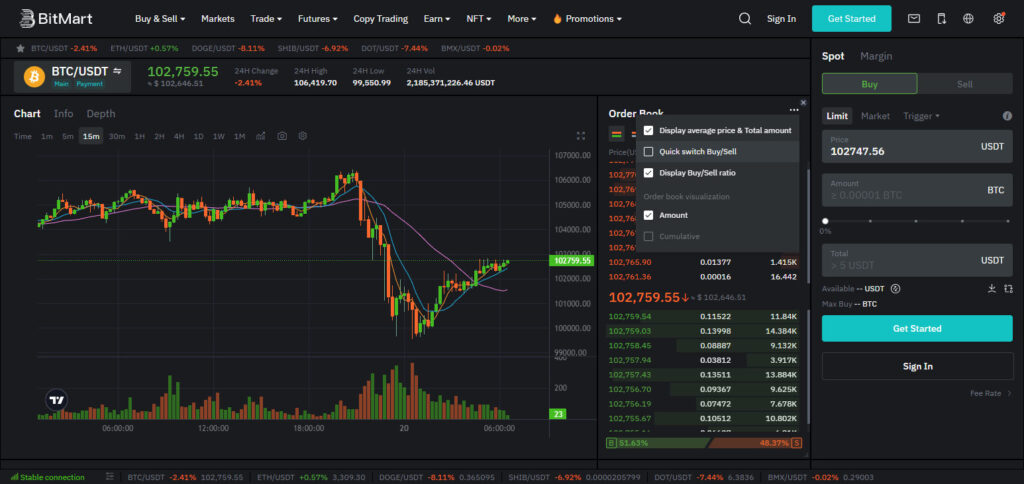Image resolution: width=1024 pixels, height=484 pixels.
Task: Open the app download phone icon
Action: tap(941, 19)
